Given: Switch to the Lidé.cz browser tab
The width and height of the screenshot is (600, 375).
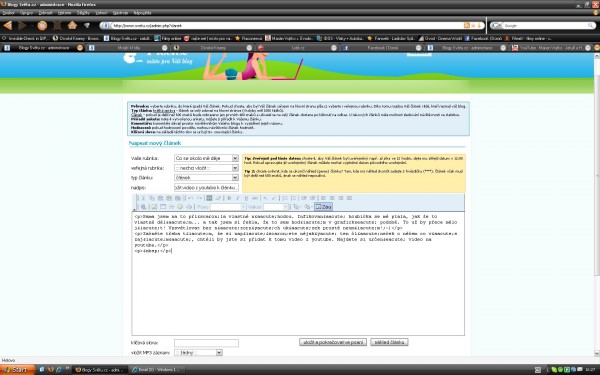Looking at the screenshot, I should pyautogui.click(x=298, y=48).
